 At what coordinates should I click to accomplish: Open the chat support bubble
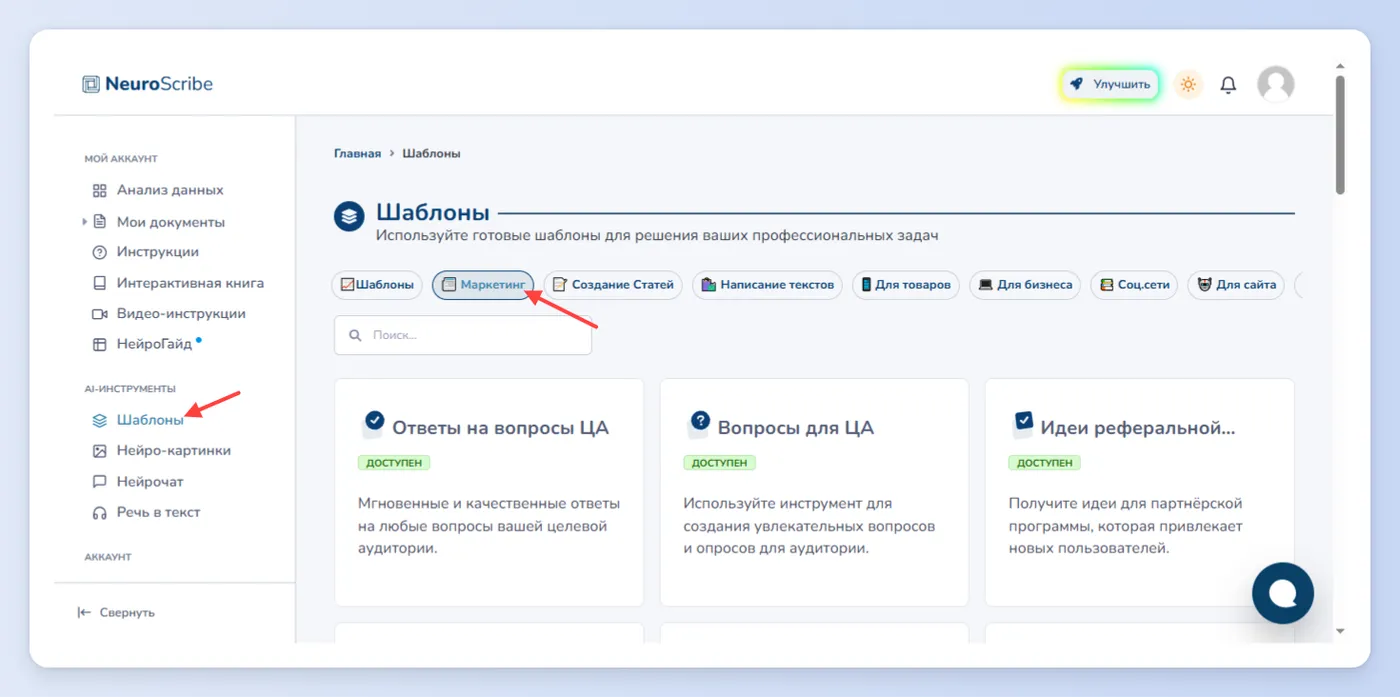tap(1283, 593)
